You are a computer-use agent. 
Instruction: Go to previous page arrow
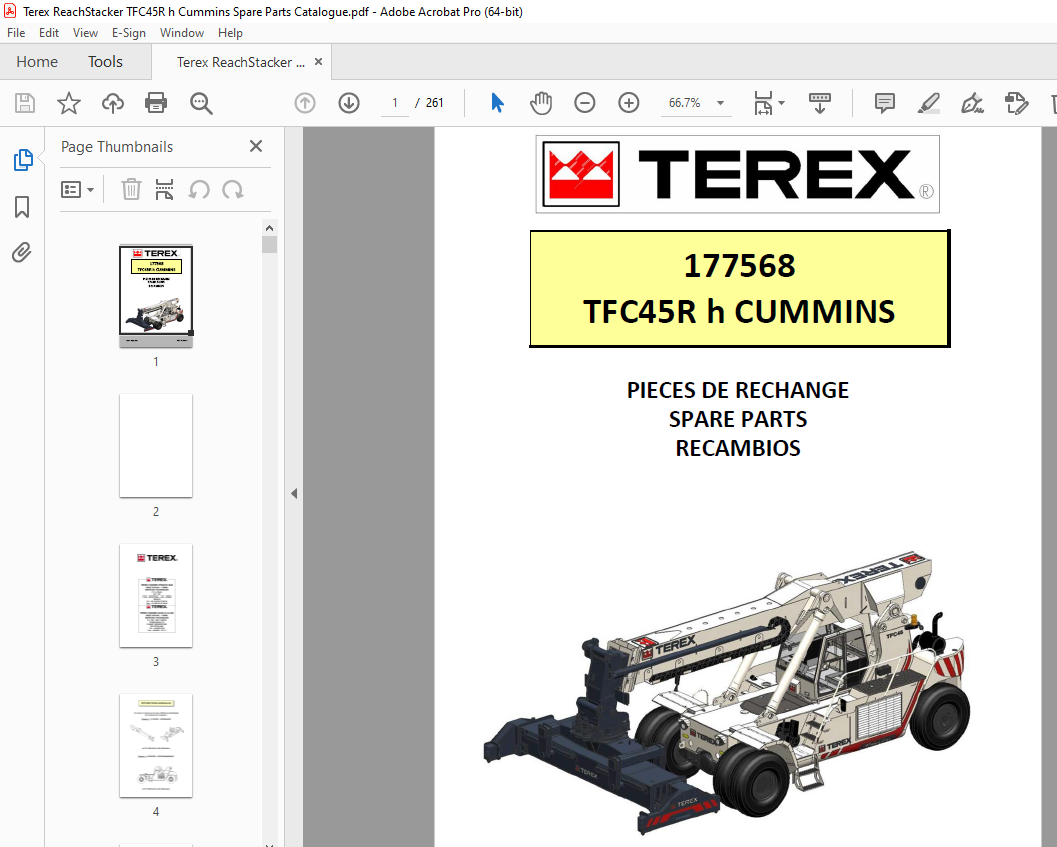point(305,103)
